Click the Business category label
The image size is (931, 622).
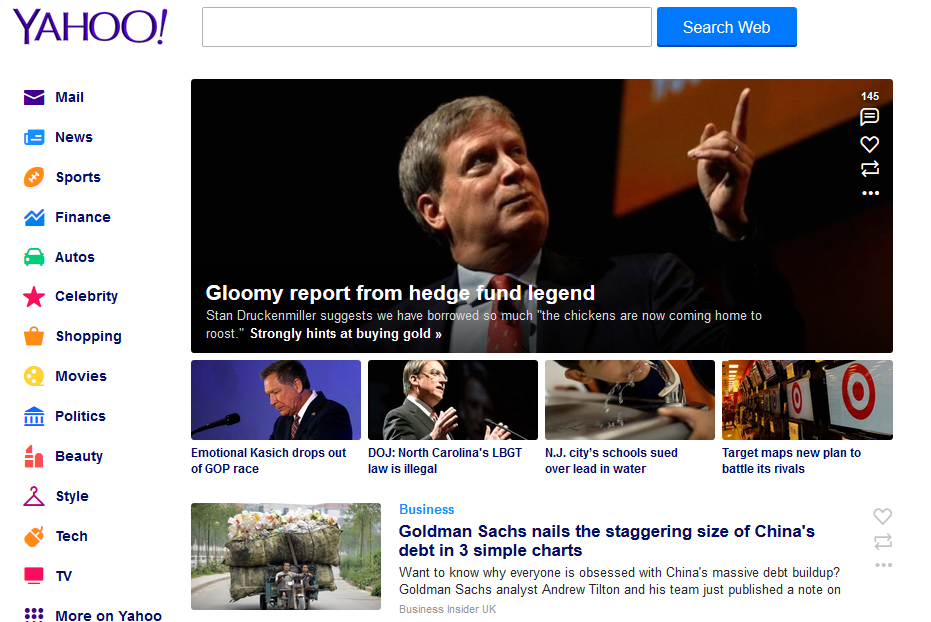tap(426, 510)
